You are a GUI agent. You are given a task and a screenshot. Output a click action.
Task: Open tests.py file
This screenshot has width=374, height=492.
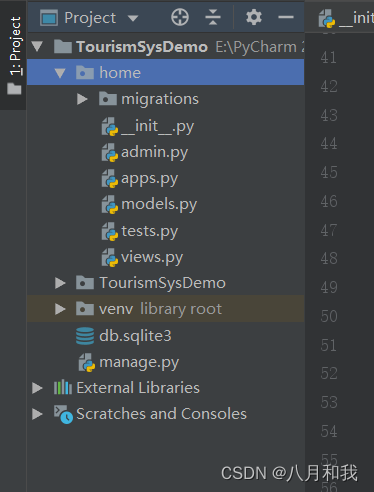pos(149,231)
